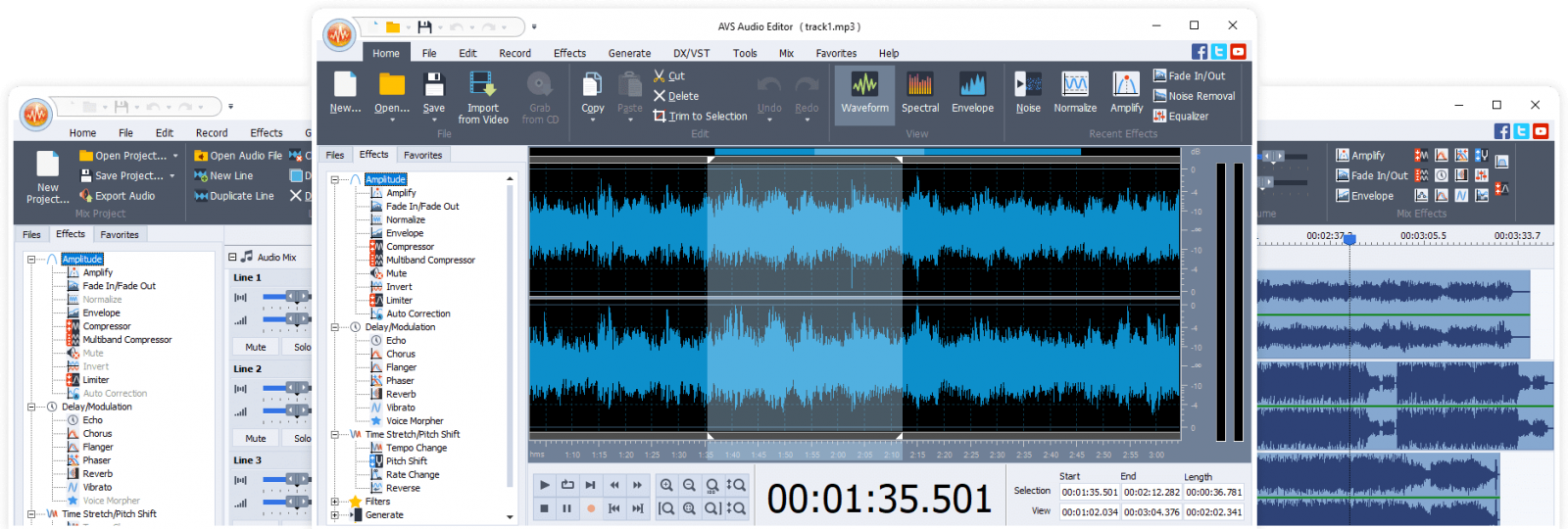
Task: Open the Copy dropdown arrow
Action: coord(593,120)
